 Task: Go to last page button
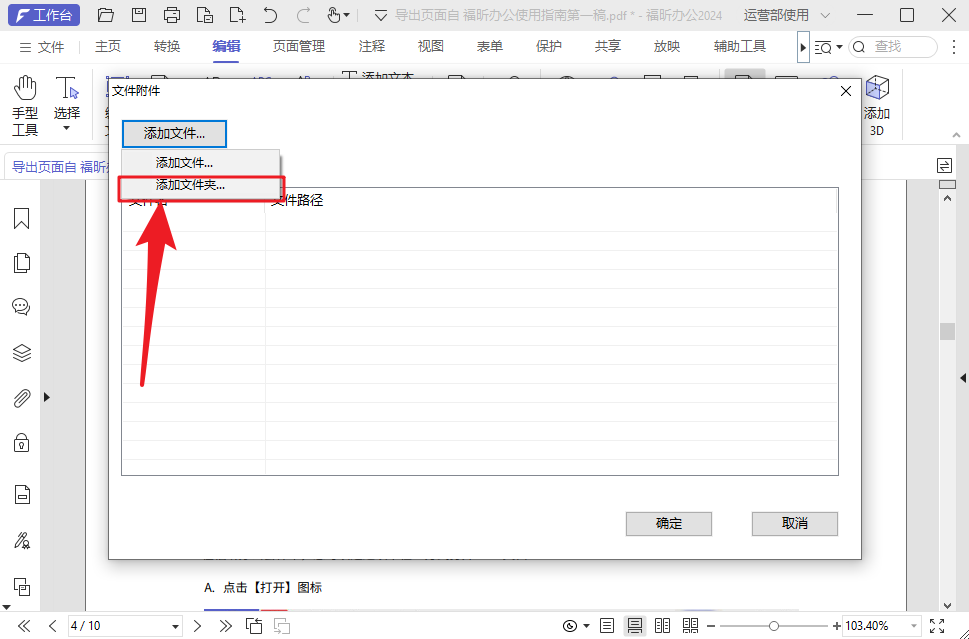[226, 626]
